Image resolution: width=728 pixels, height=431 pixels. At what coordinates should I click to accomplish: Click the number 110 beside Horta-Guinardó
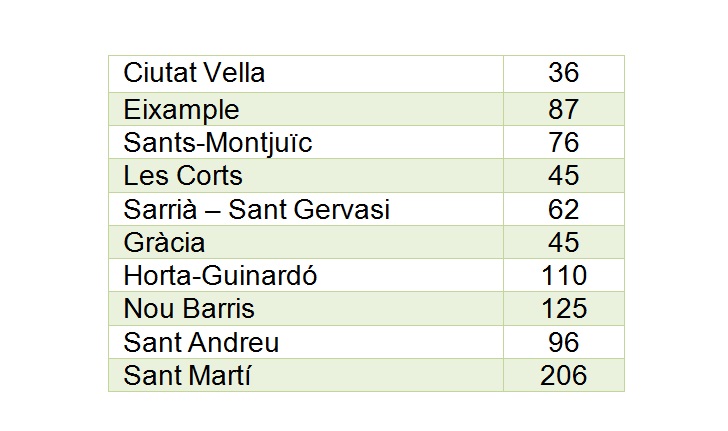pyautogui.click(x=564, y=276)
